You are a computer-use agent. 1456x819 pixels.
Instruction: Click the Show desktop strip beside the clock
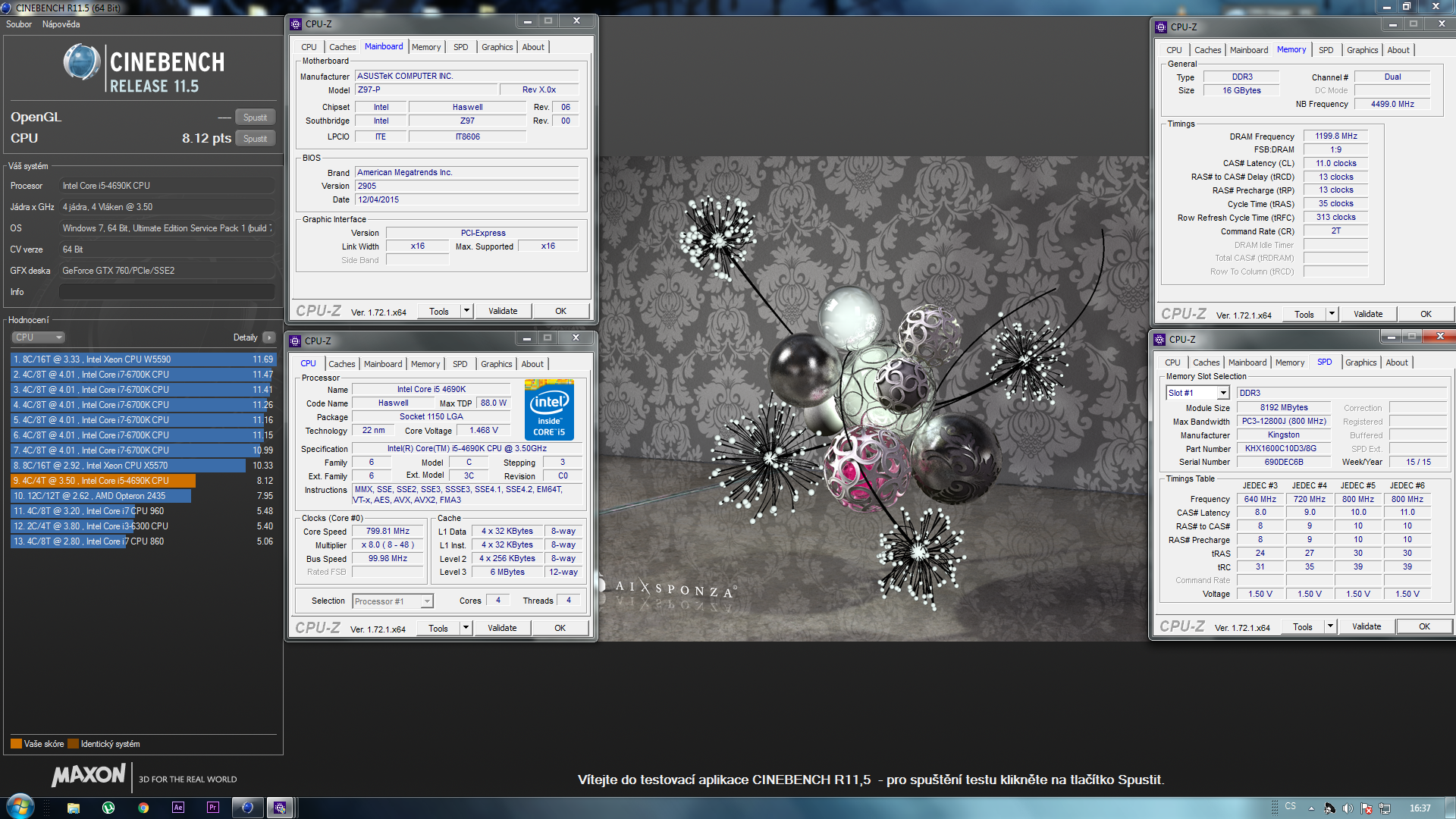(x=1451, y=808)
